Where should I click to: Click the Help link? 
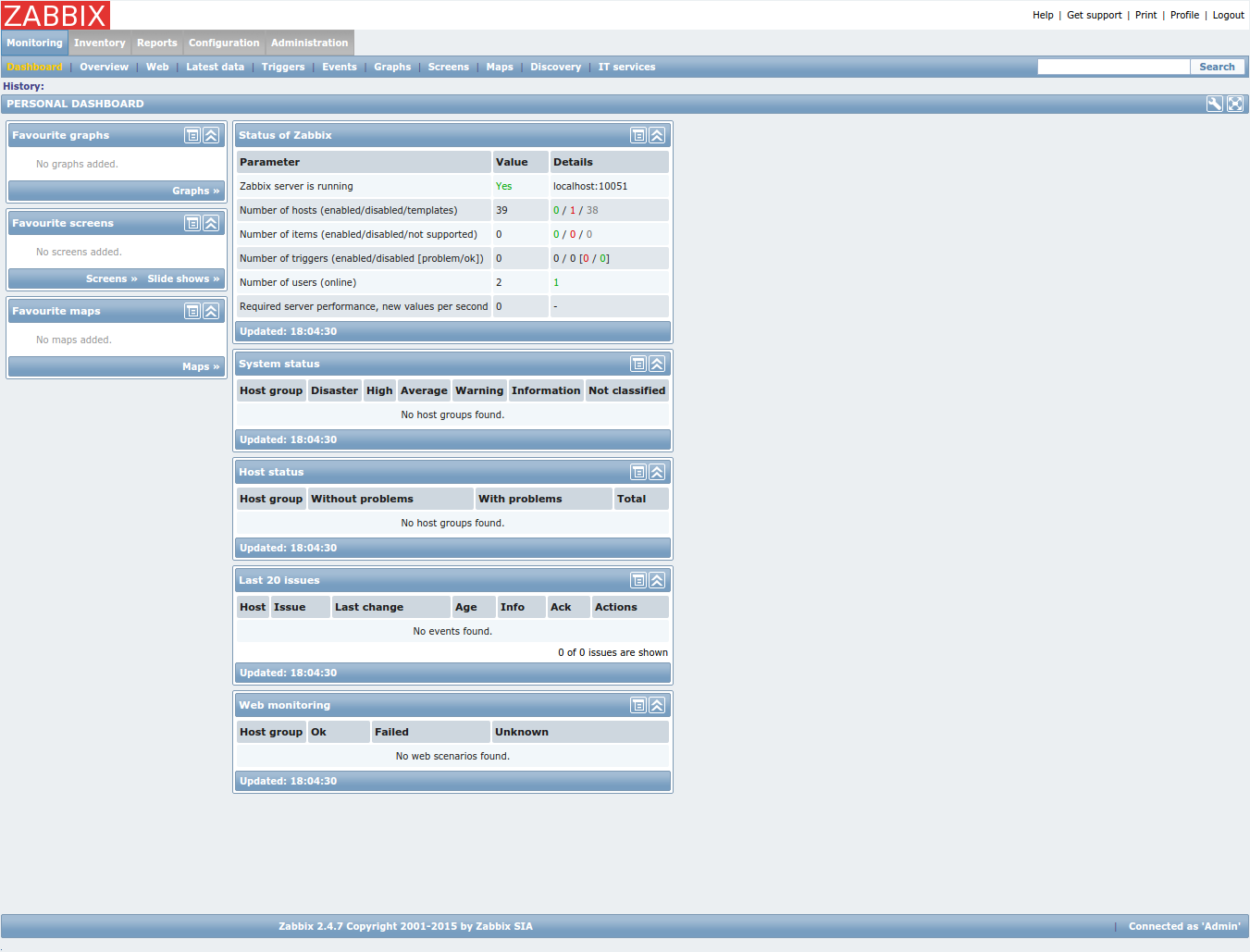click(1043, 15)
